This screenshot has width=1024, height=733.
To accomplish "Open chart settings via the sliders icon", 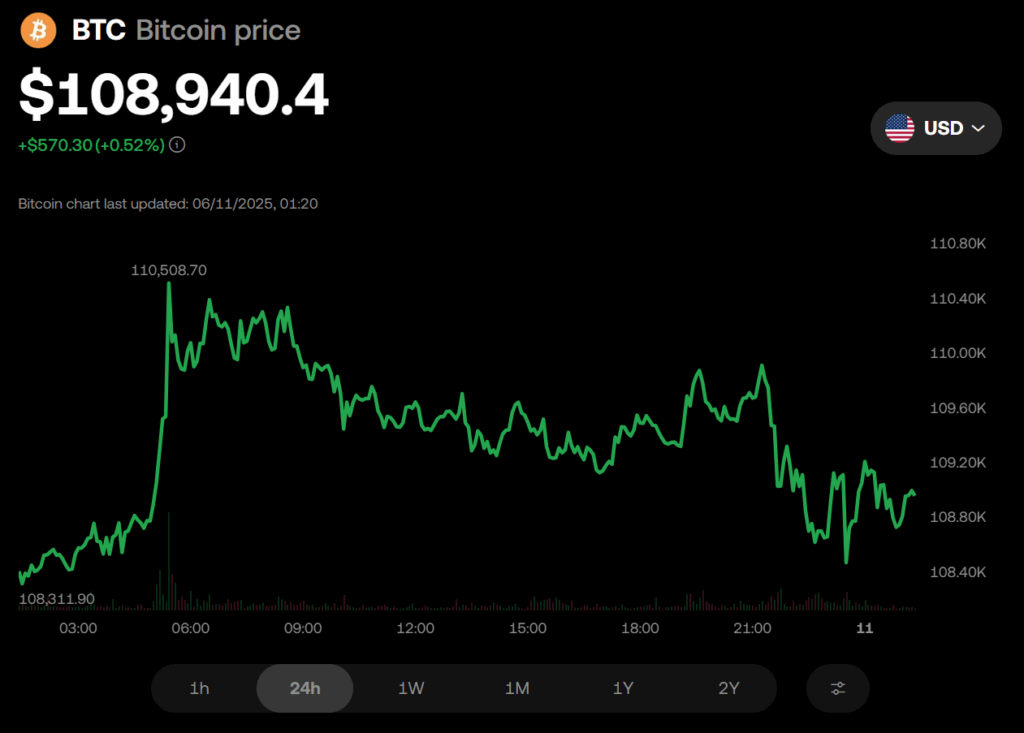I will 838,688.
